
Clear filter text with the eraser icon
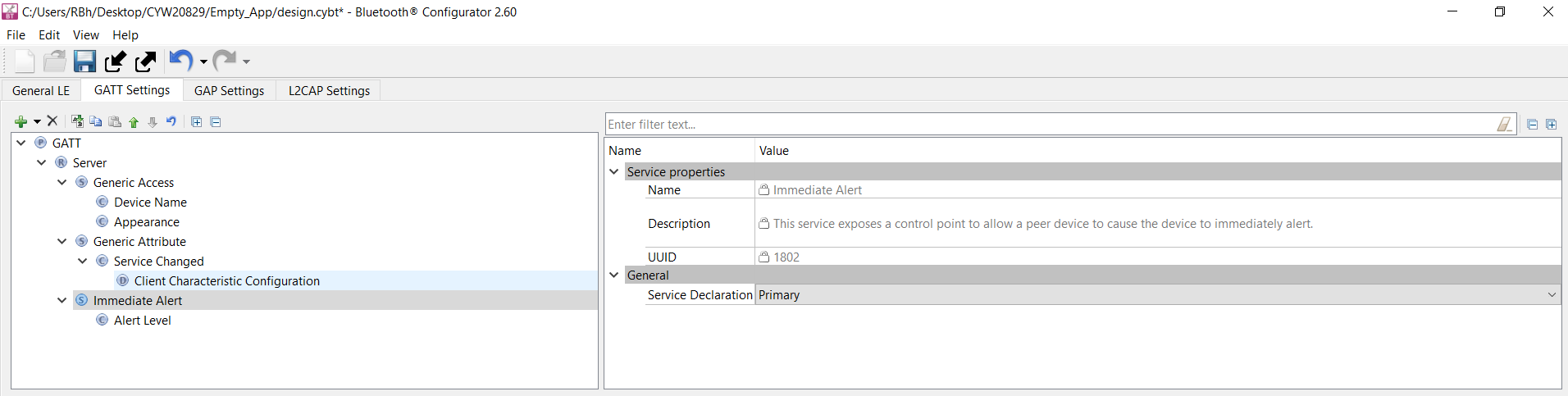pyautogui.click(x=1505, y=124)
